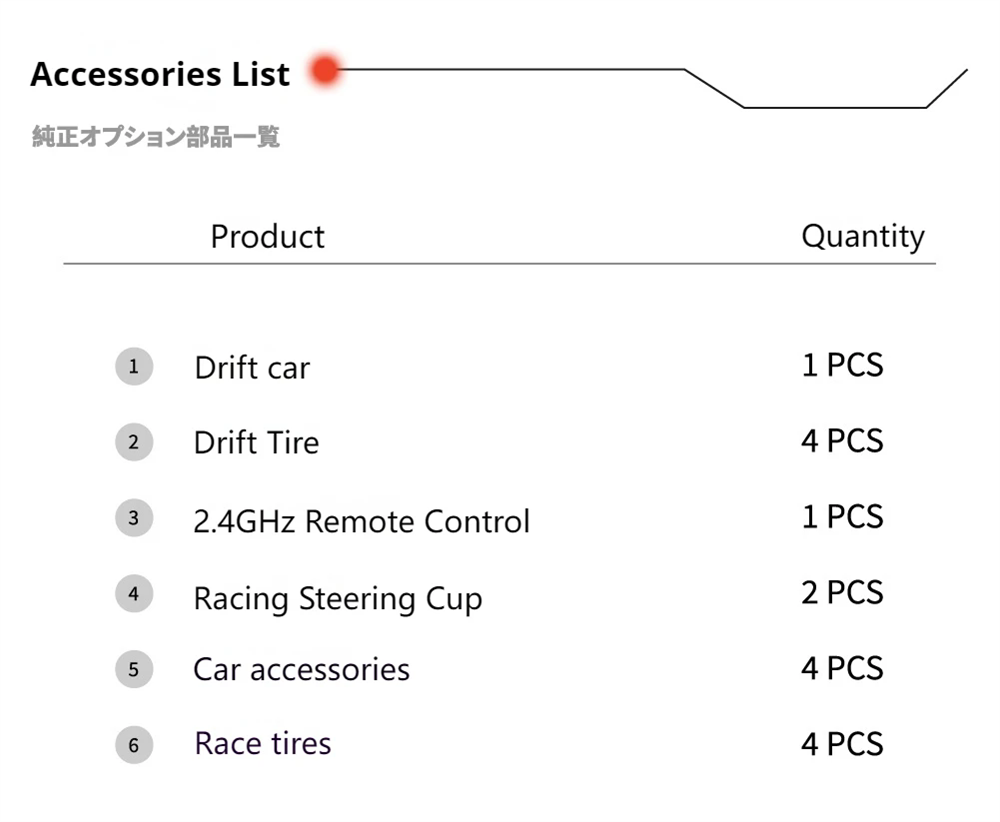Viewport: 1000px width, 822px height.
Task: Click the number 3 circle badge
Action: pos(134,519)
